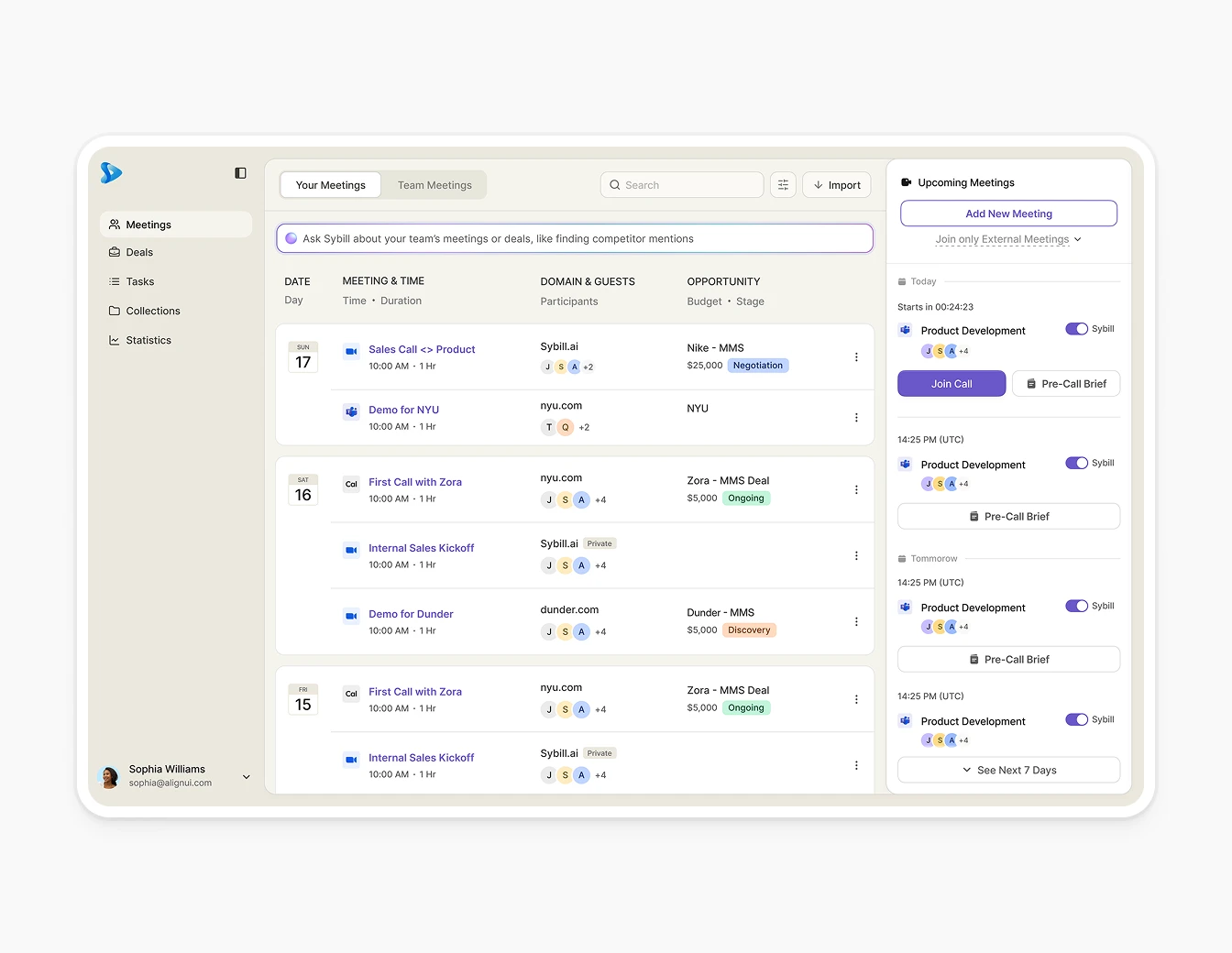Viewport: 1232px width, 953px height.
Task: Click the Cal icon on First Call with Zora
Action: pyautogui.click(x=351, y=484)
